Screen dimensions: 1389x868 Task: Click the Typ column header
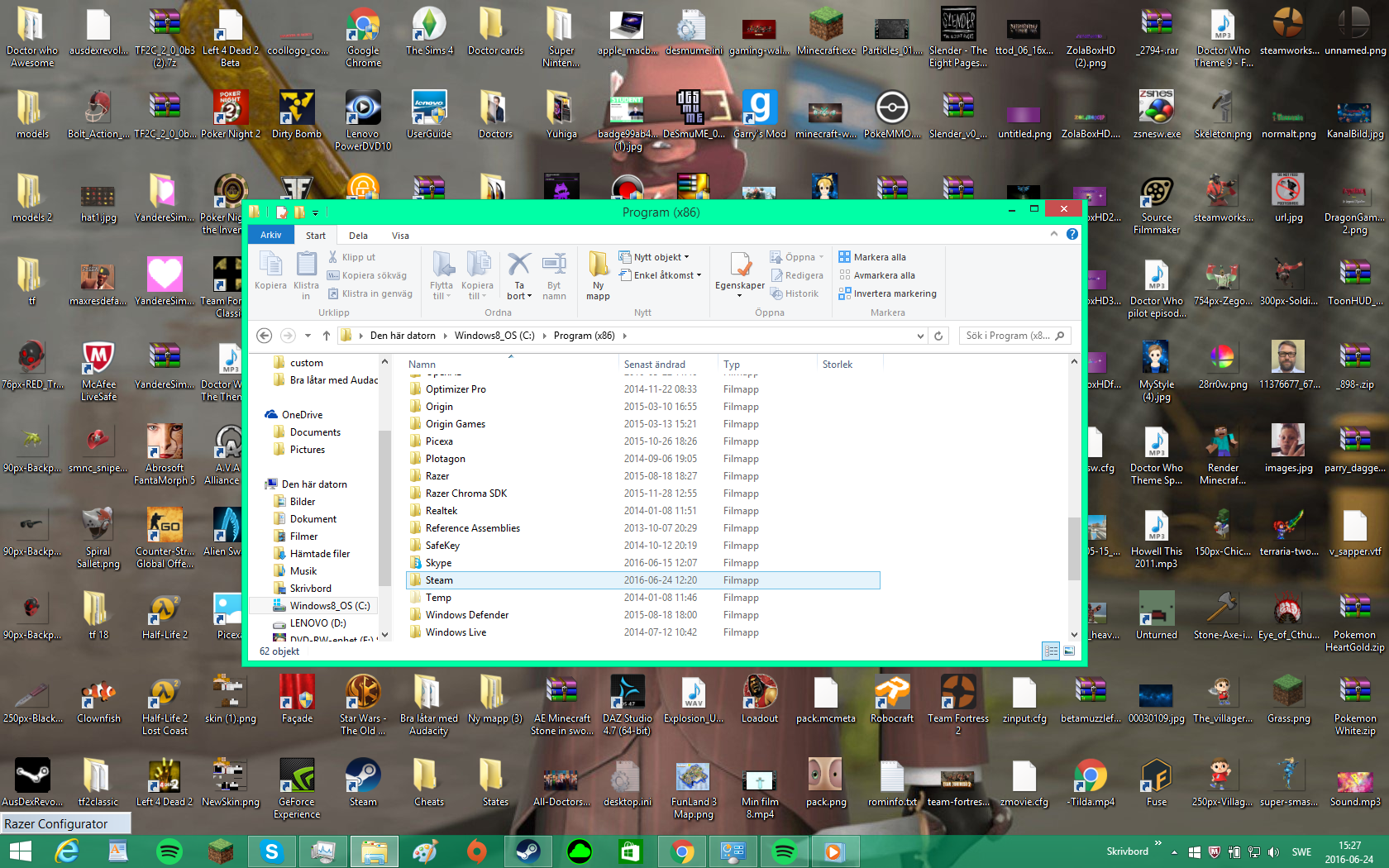[767, 364]
